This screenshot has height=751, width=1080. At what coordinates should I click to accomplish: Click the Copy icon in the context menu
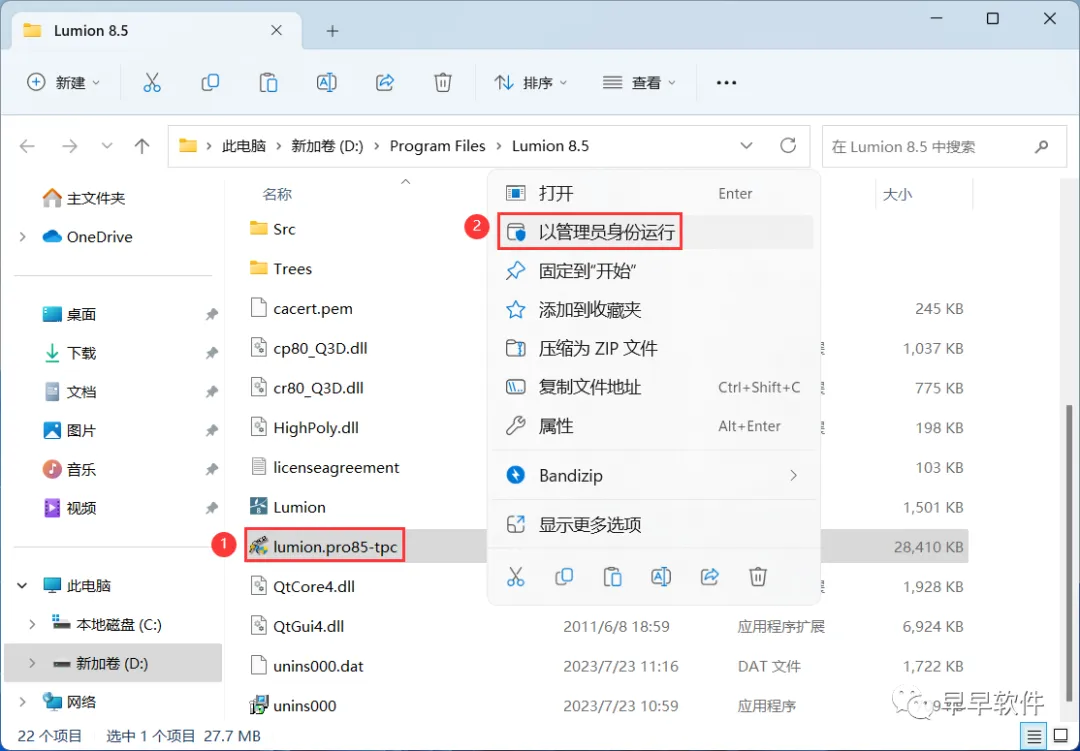click(x=564, y=577)
